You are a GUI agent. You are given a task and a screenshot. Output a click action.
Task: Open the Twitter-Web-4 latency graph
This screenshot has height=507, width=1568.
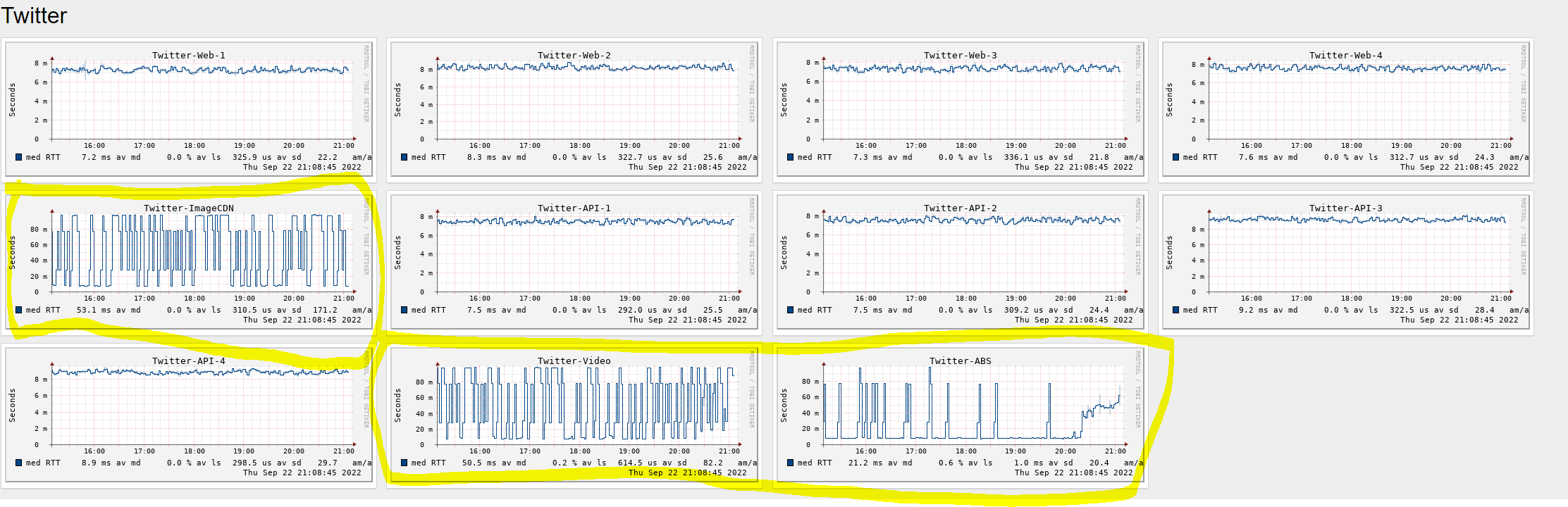[1346, 110]
